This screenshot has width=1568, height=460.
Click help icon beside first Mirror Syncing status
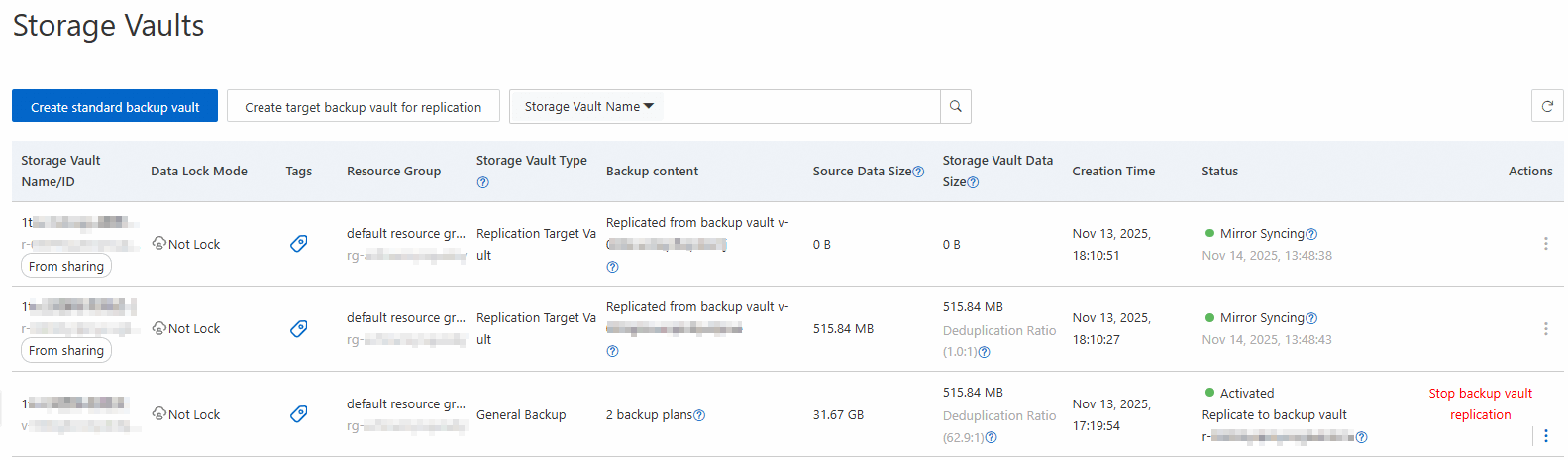click(x=1311, y=234)
